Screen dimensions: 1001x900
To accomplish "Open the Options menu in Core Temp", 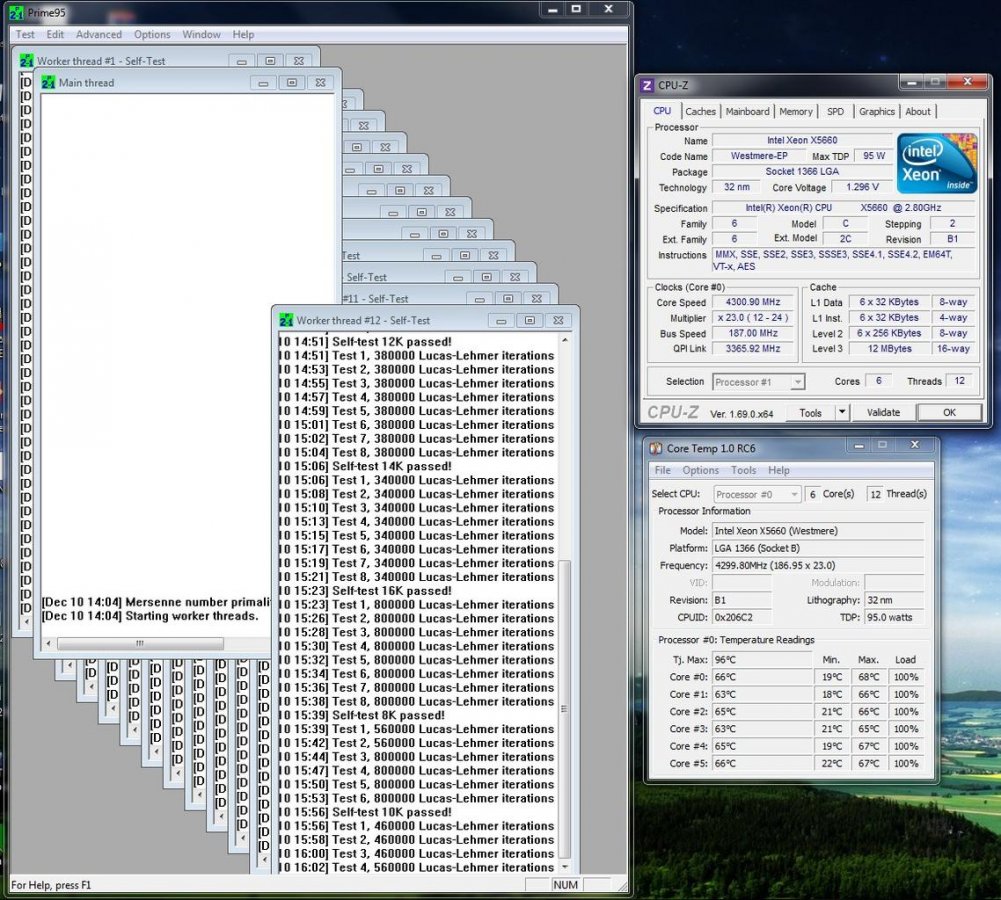I will [x=700, y=470].
